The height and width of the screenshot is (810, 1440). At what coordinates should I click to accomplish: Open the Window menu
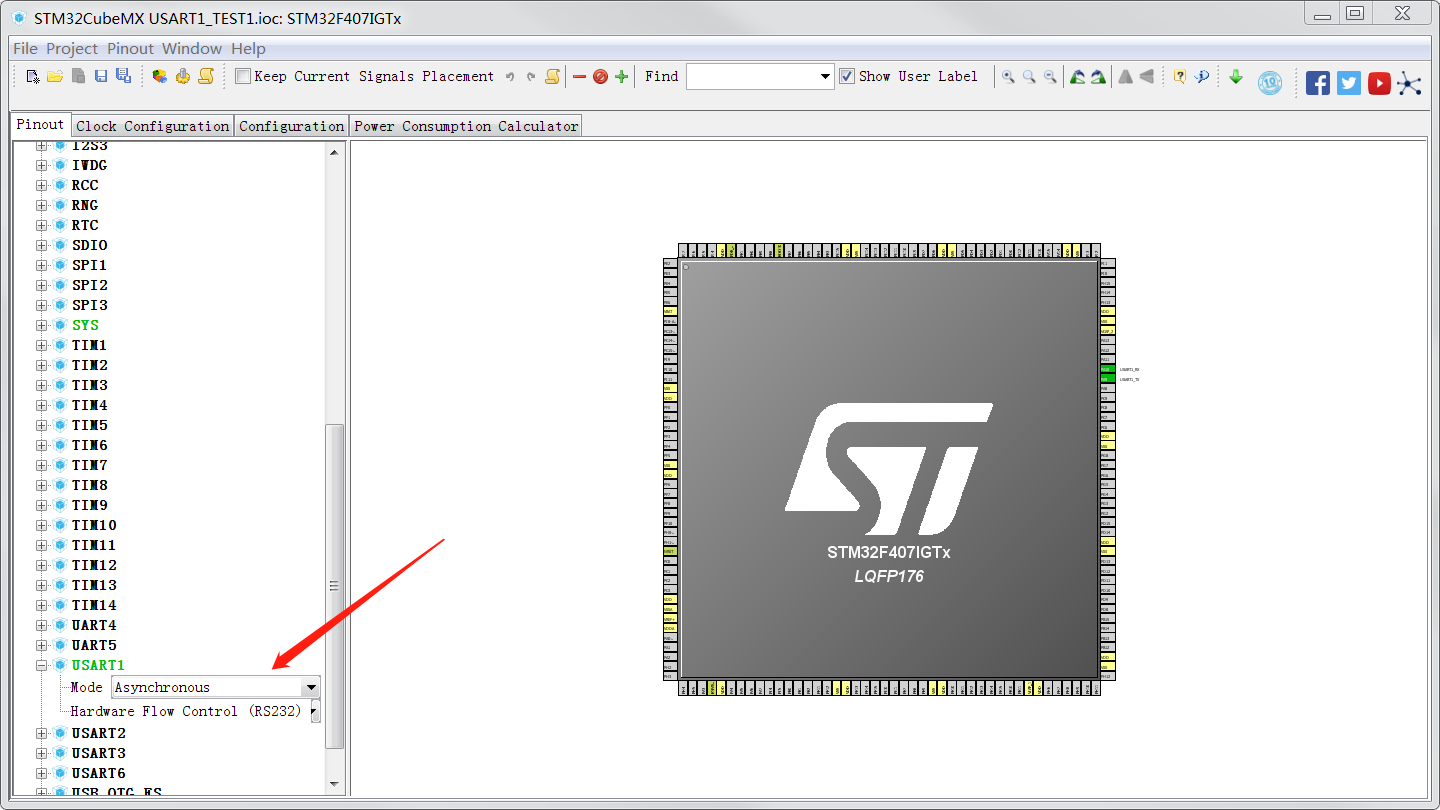point(192,48)
